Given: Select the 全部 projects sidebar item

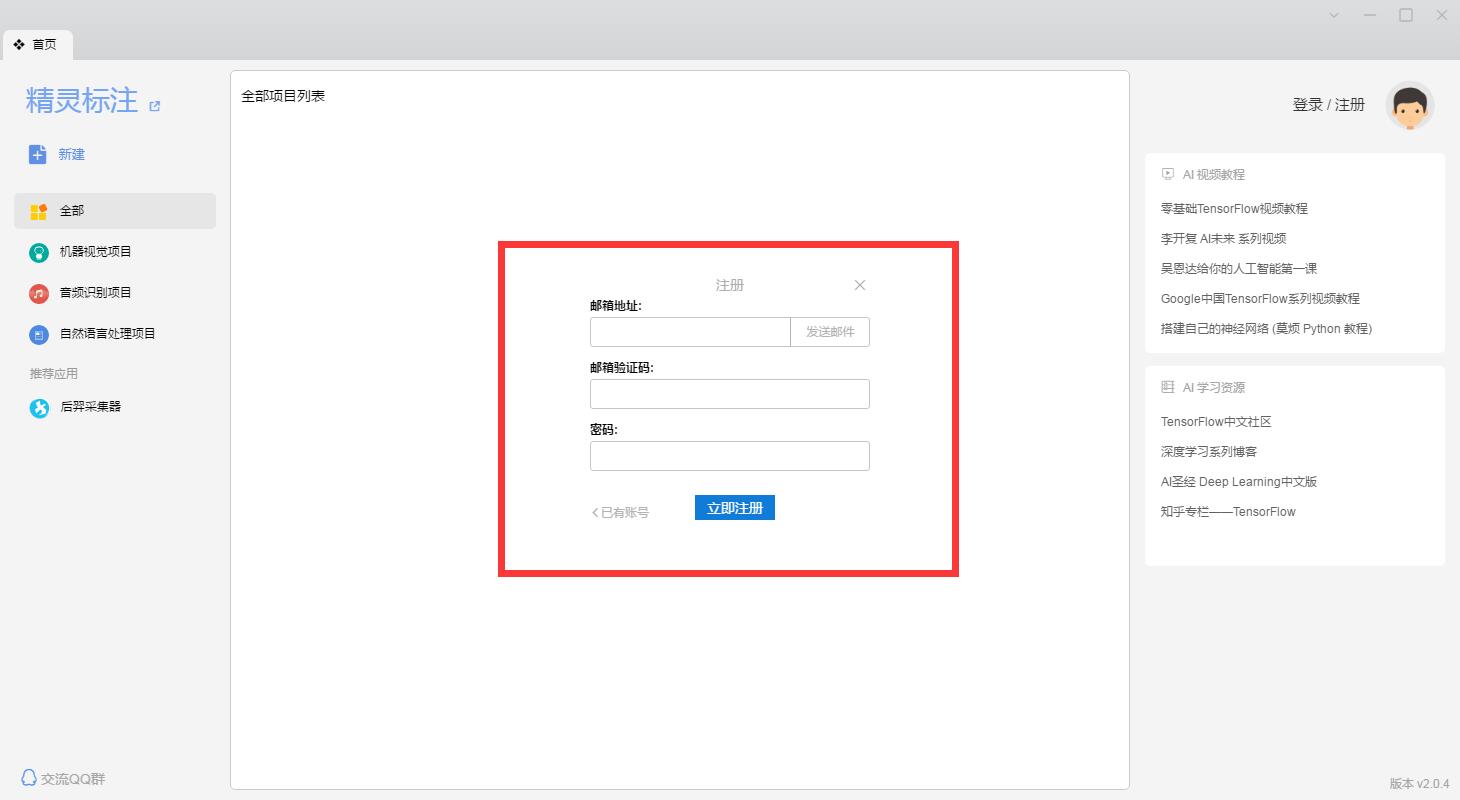Looking at the screenshot, I should coord(114,211).
